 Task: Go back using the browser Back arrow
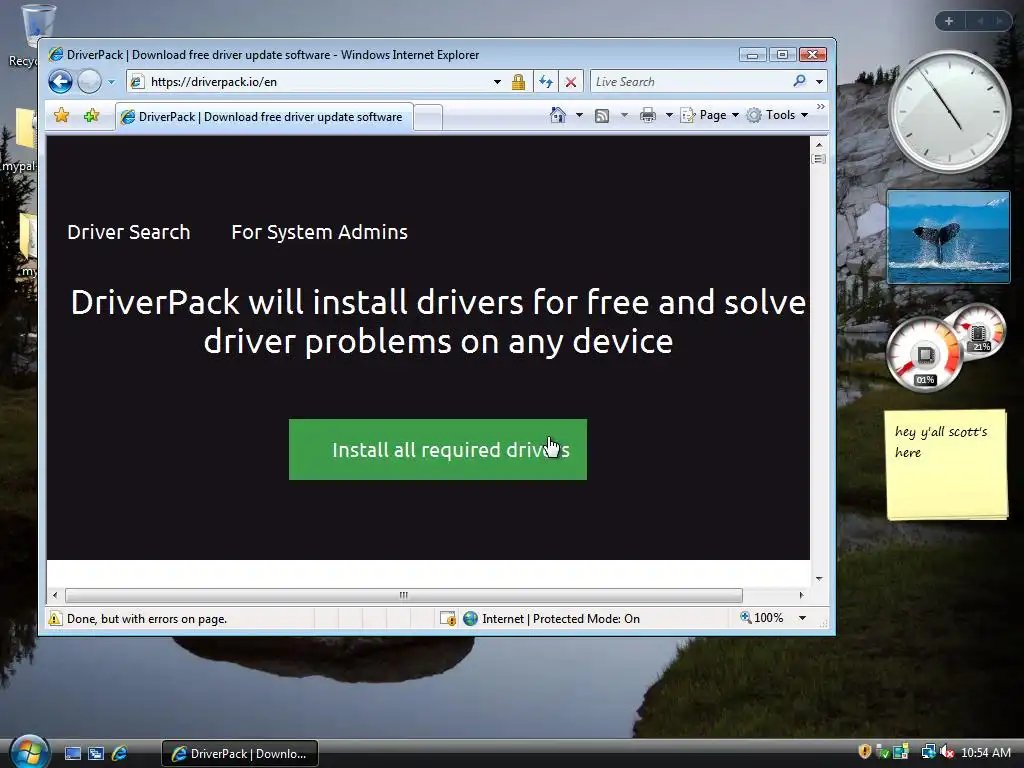[60, 82]
